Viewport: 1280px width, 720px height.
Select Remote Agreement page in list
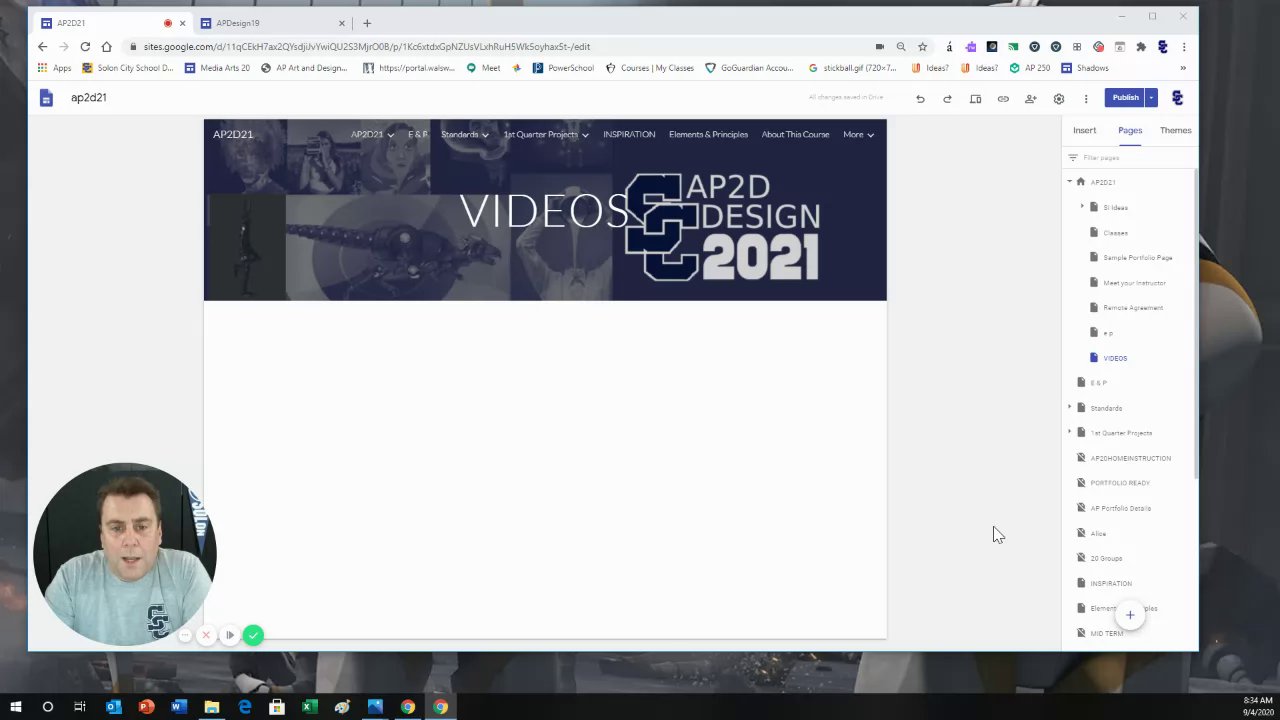1132,308
